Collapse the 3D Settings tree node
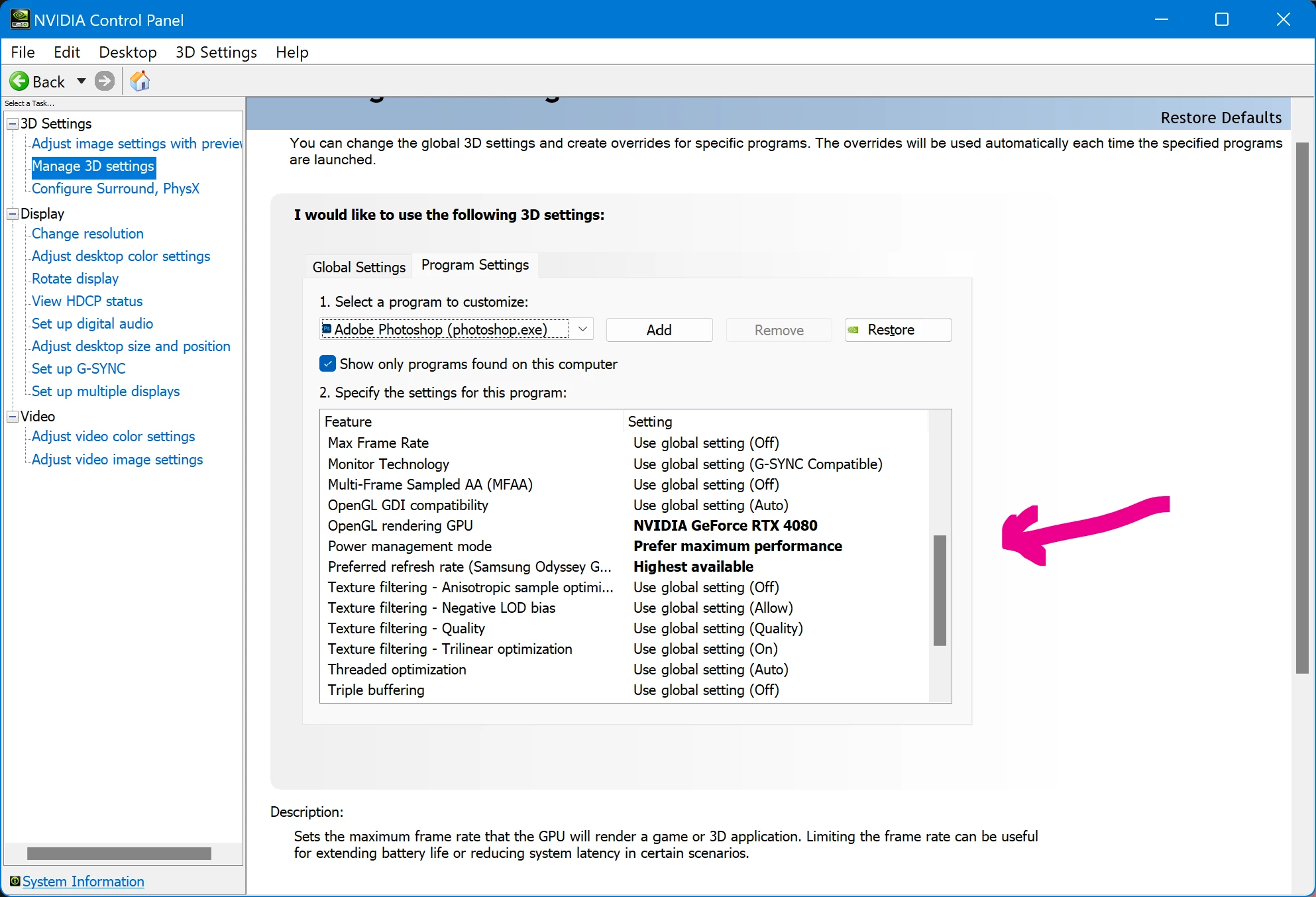The width and height of the screenshot is (1316, 897). pyautogui.click(x=13, y=124)
